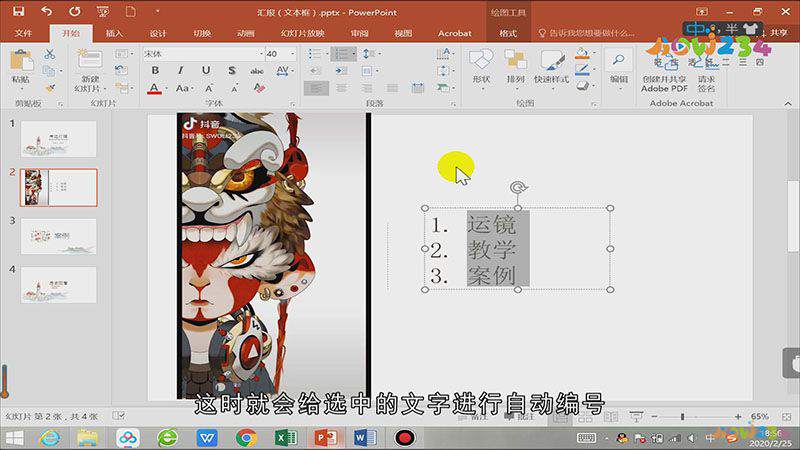Toggle left text alignment
The image size is (800, 450).
tap(316, 88)
